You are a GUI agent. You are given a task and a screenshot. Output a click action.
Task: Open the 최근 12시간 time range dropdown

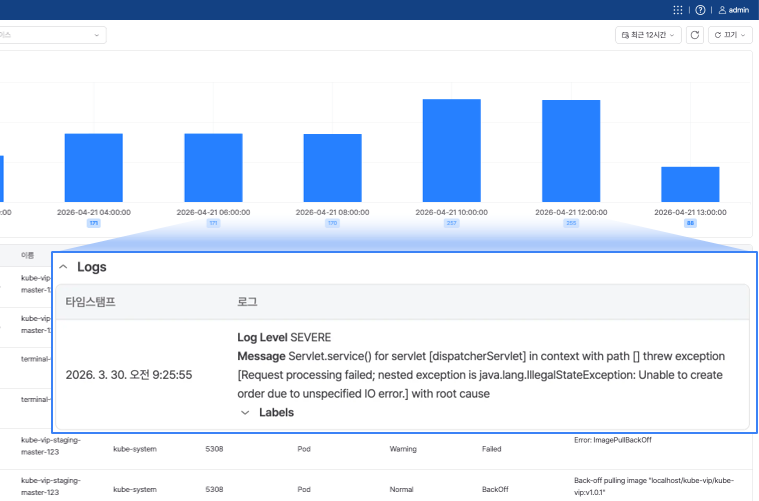(x=648, y=35)
